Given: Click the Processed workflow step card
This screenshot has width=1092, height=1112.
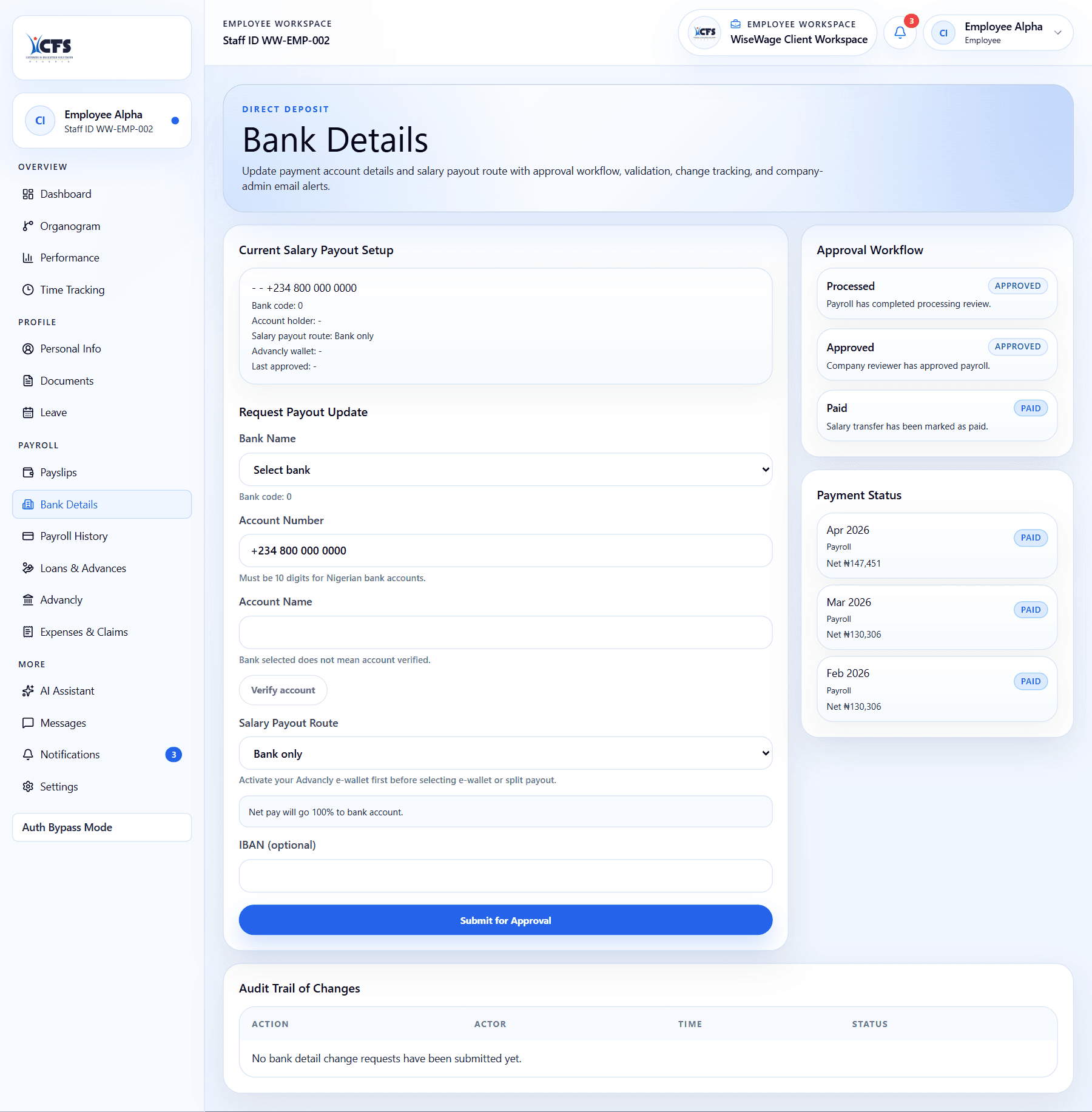Looking at the screenshot, I should tap(937, 294).
